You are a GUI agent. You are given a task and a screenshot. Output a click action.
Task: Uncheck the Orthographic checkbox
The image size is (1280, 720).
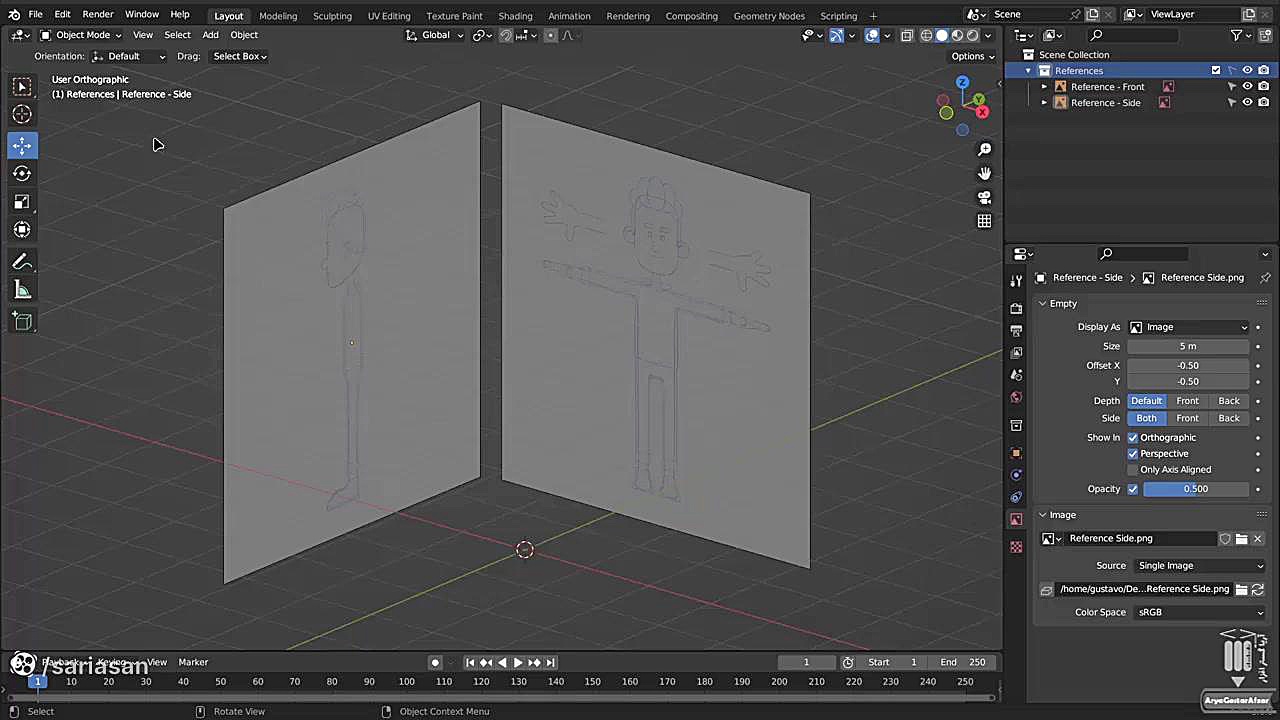(x=1133, y=438)
